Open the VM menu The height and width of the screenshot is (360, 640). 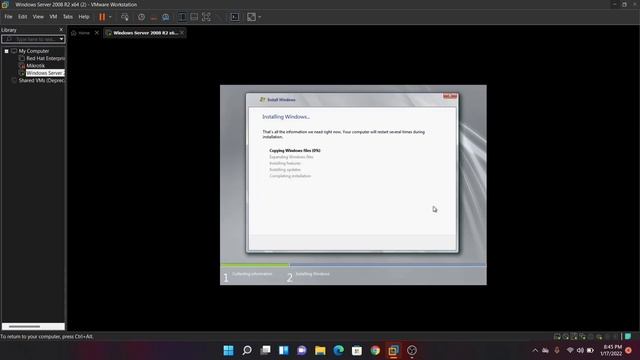(x=53, y=17)
